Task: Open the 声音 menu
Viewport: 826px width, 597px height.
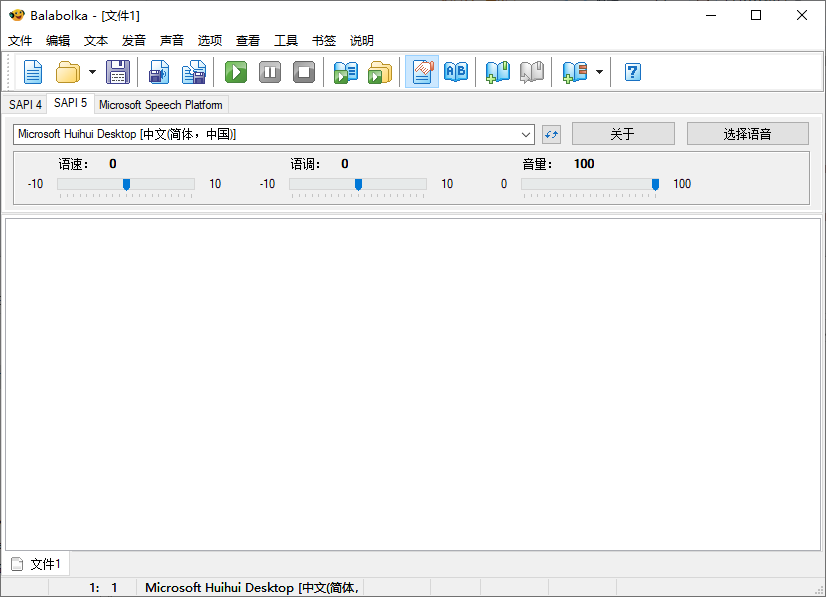Action: (172, 41)
